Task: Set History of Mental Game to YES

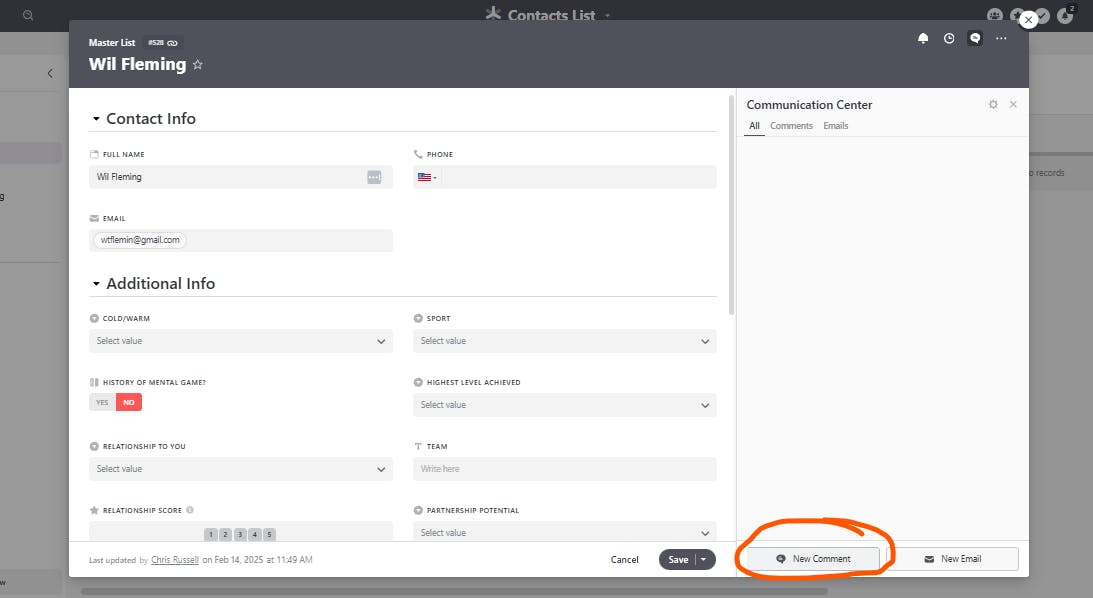Action: coord(102,402)
